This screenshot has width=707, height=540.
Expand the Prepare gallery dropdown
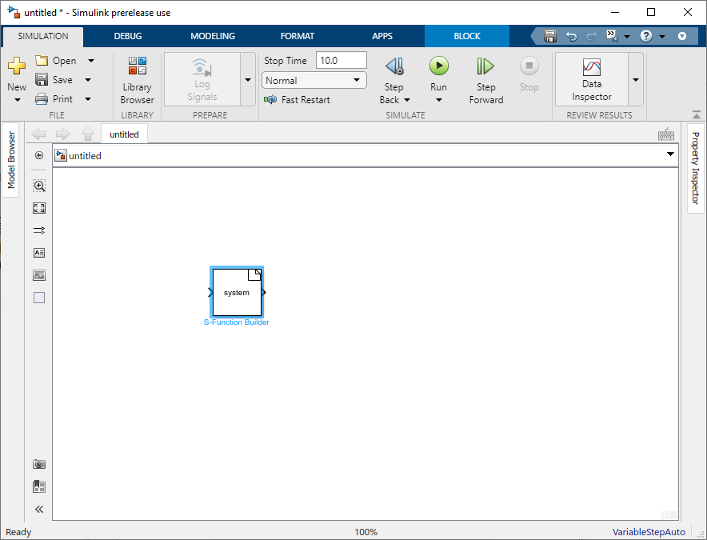pos(248,80)
